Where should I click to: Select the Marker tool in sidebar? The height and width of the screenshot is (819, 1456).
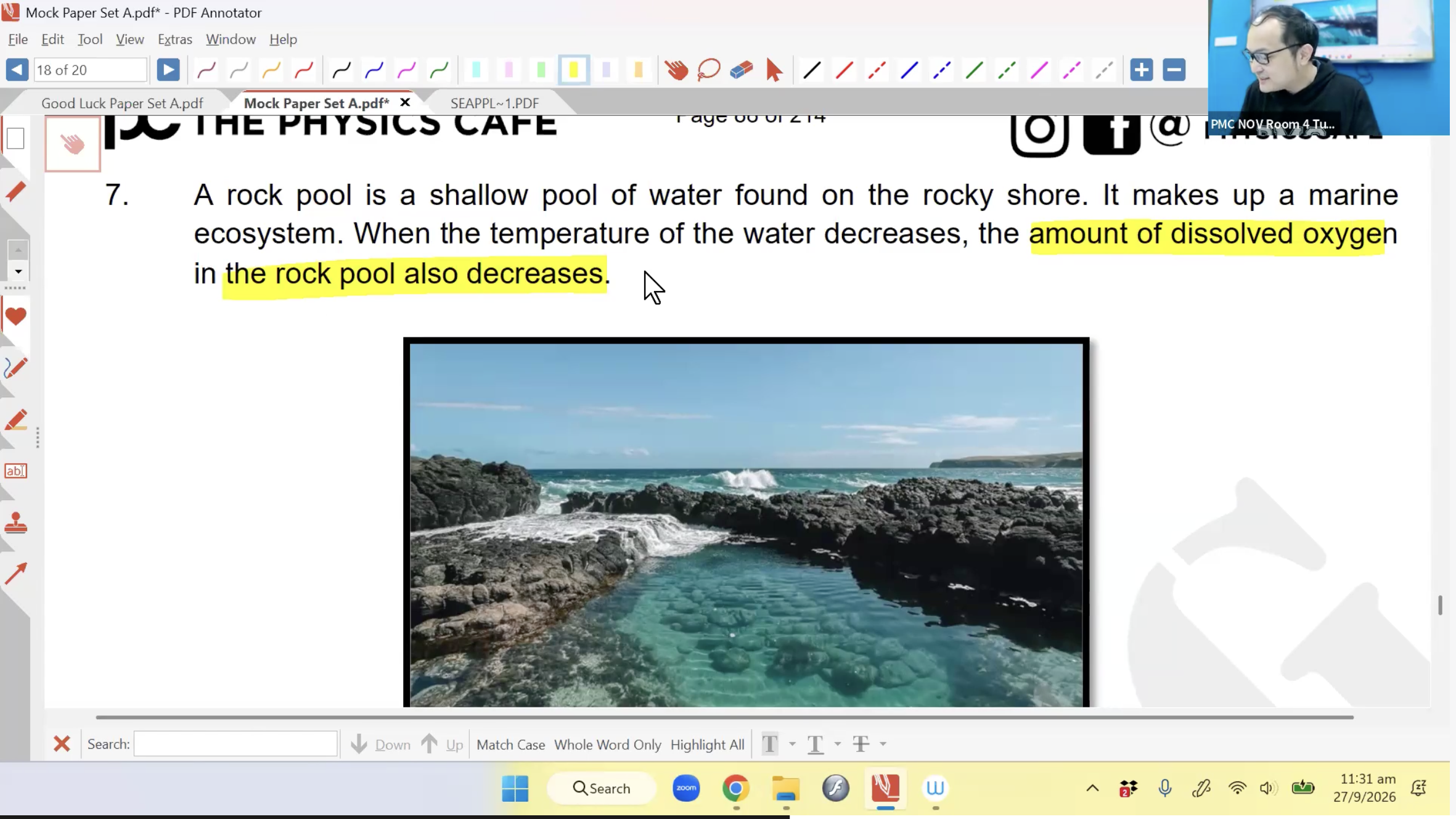click(x=15, y=421)
